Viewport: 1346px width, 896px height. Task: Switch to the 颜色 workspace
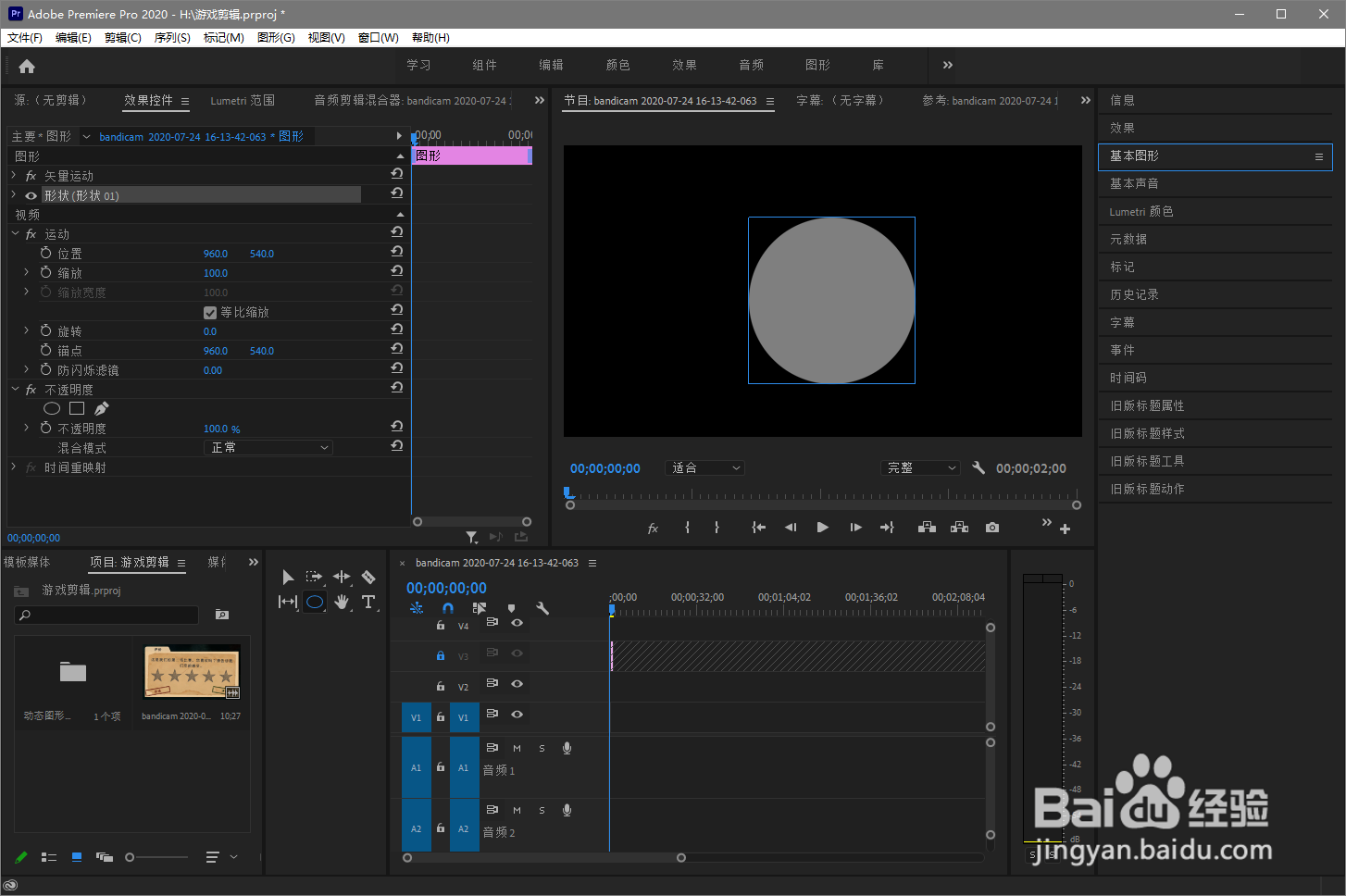click(x=618, y=65)
